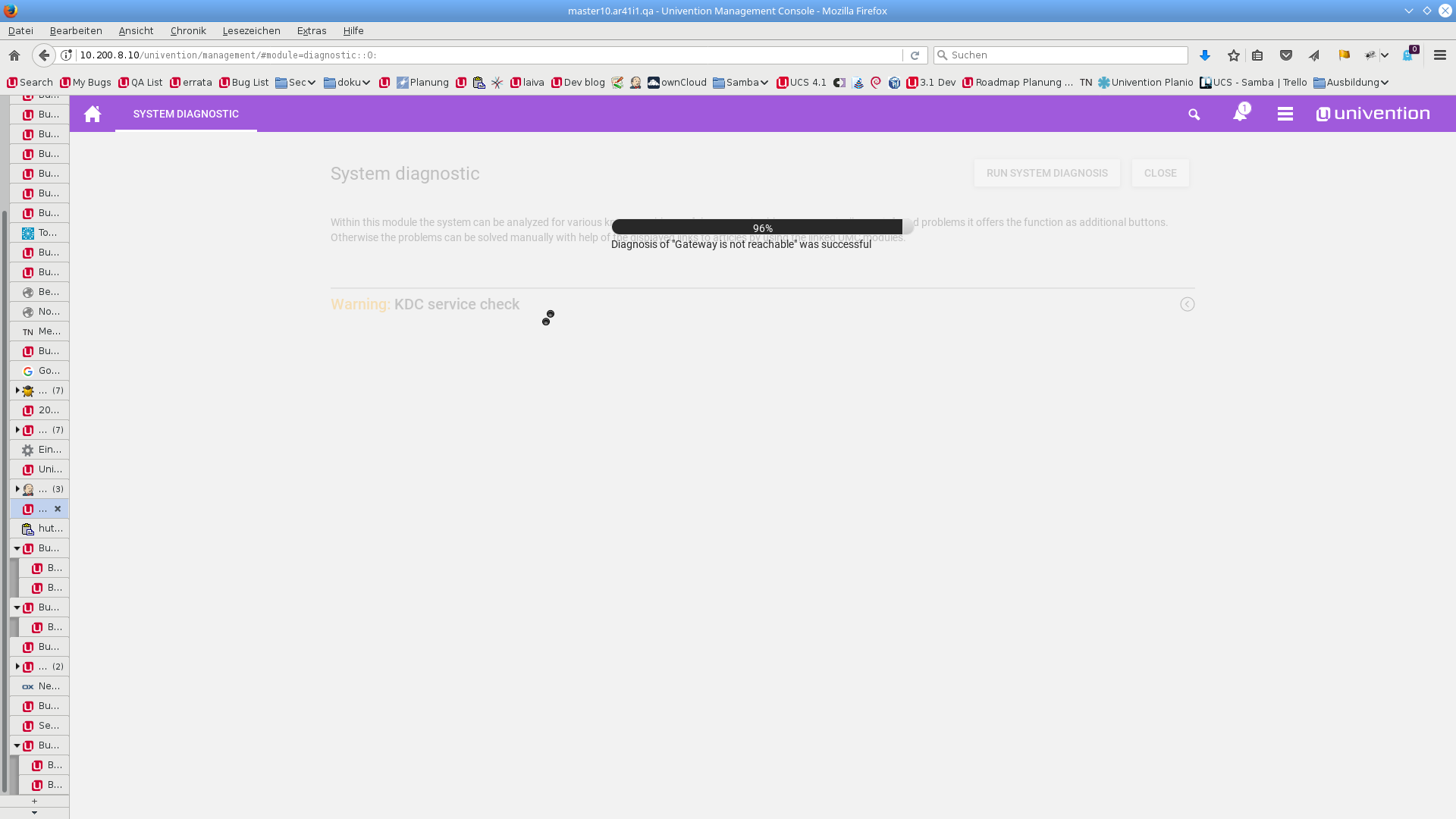Click Firefox downloads arrow icon
Viewport: 1456px width, 819px height.
pos(1205,55)
